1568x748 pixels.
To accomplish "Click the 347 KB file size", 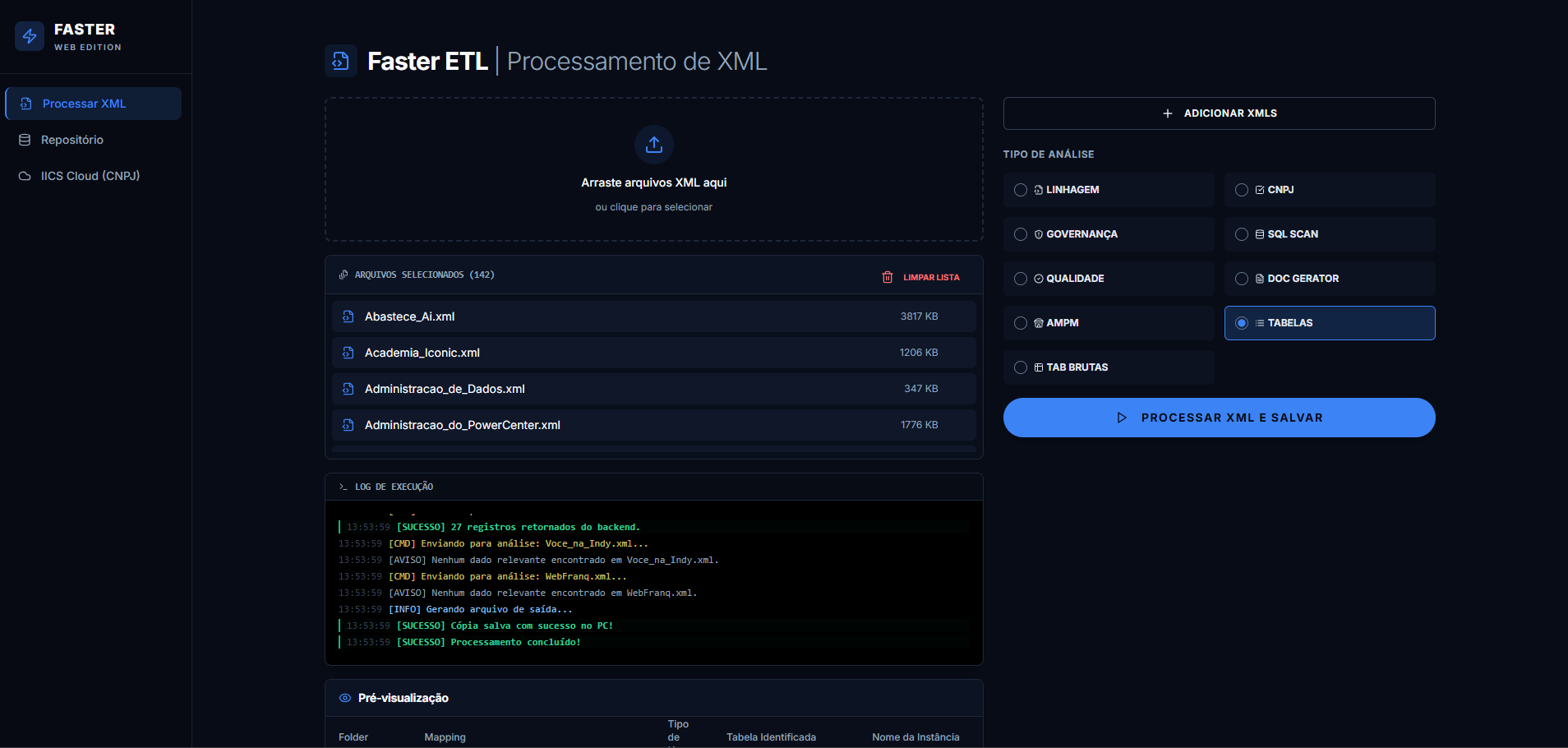I will tap(921, 389).
